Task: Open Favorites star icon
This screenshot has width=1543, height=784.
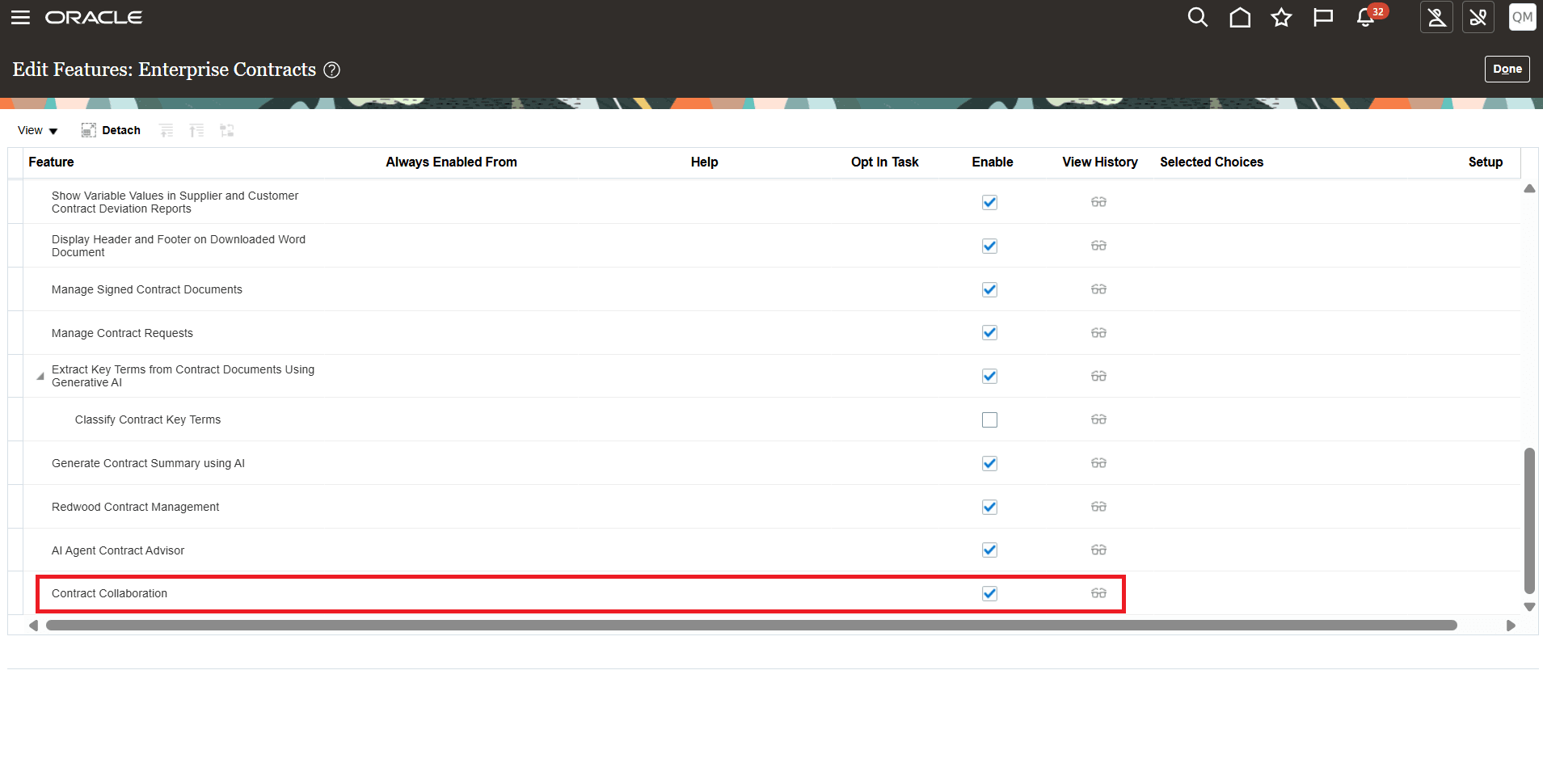Action: coord(1281,17)
